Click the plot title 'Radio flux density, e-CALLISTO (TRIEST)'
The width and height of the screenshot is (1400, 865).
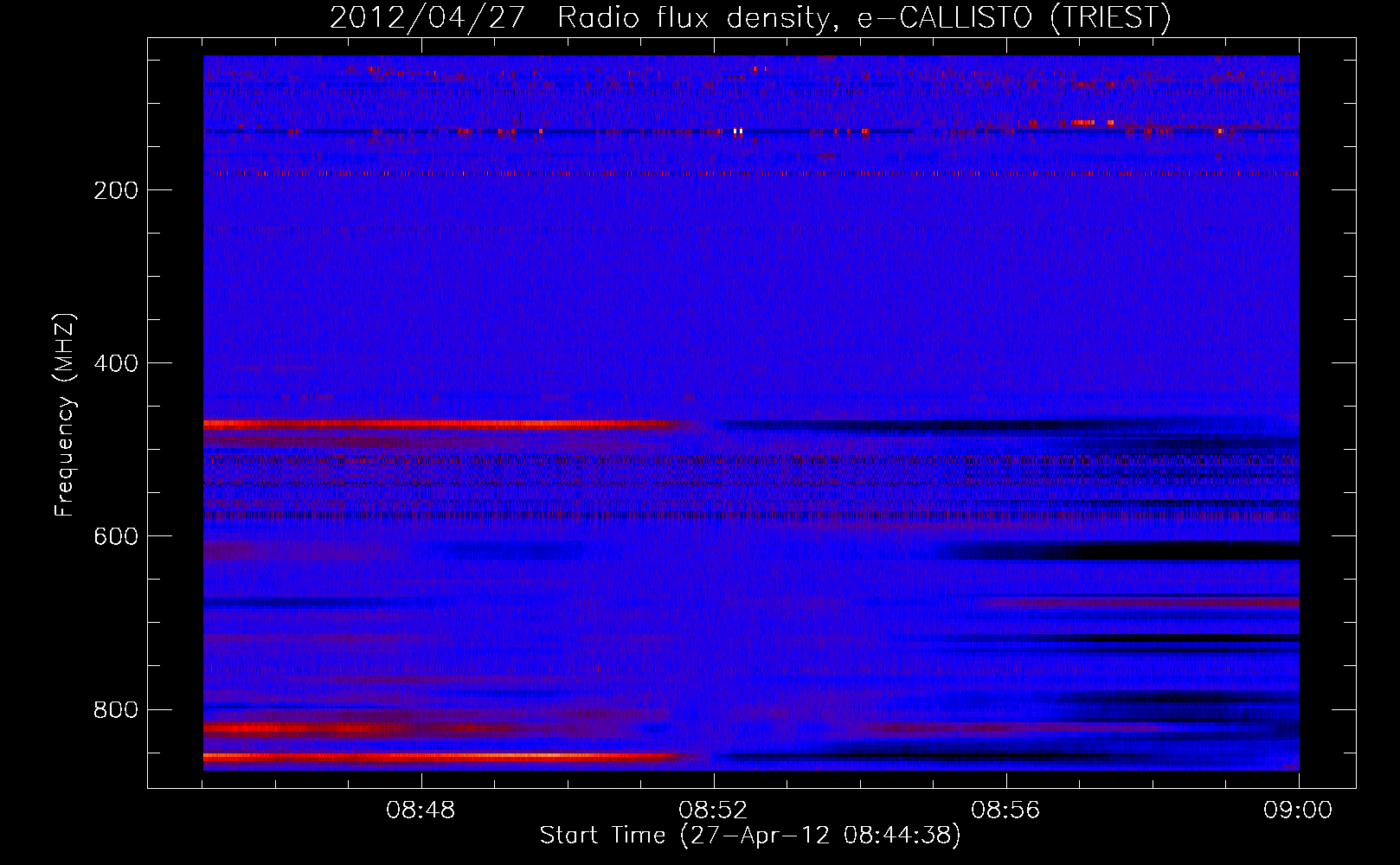(x=864, y=18)
